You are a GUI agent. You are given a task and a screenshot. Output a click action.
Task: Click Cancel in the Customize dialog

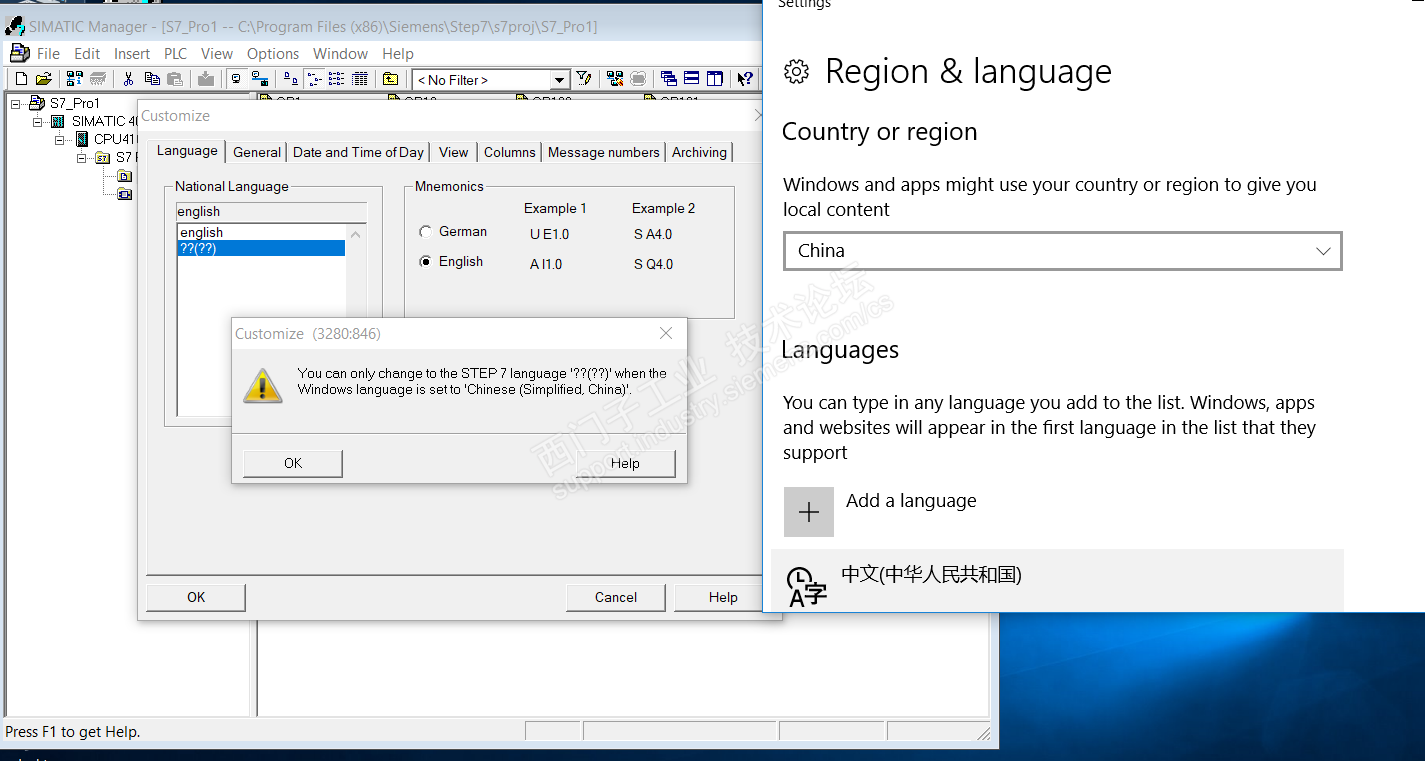coord(616,597)
